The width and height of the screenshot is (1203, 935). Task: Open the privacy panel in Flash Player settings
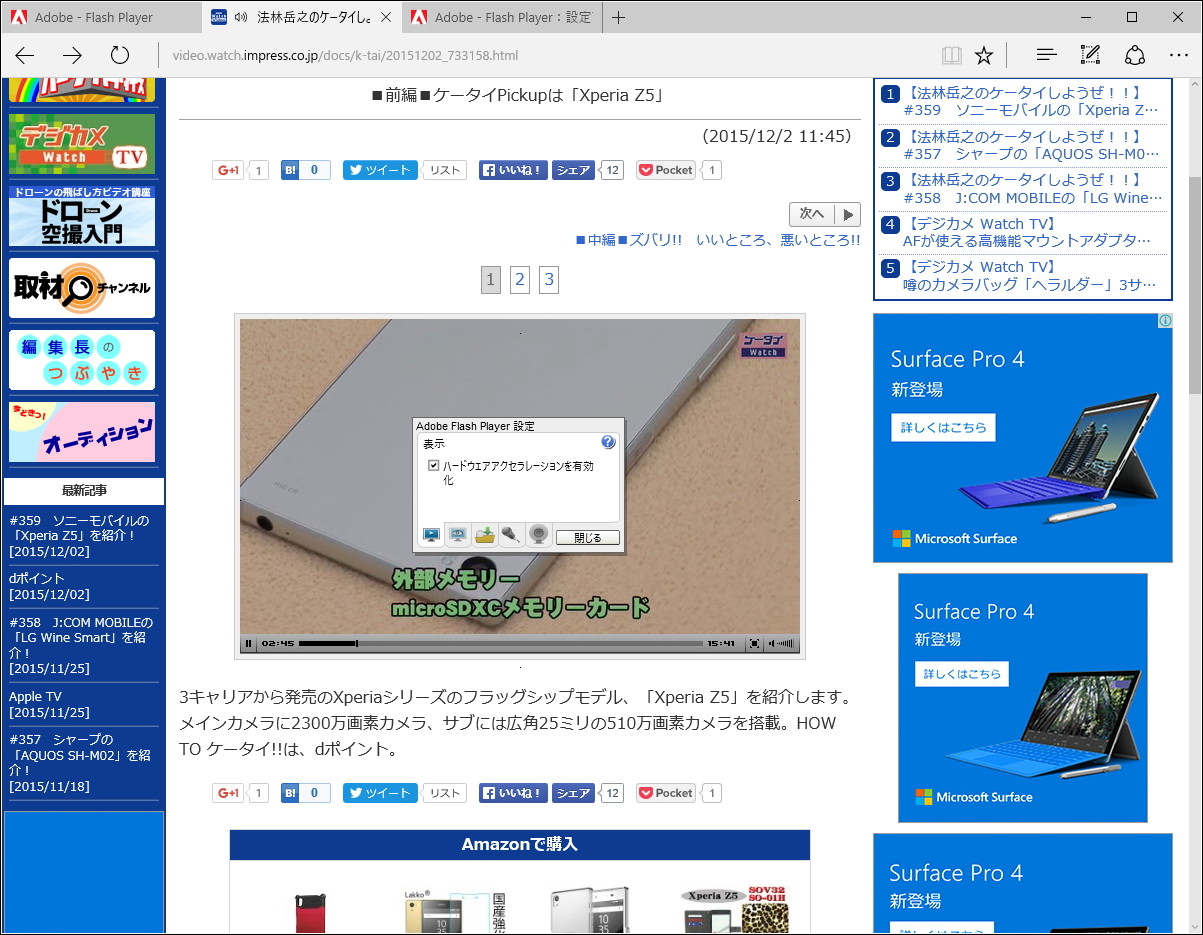pyautogui.click(x=457, y=535)
